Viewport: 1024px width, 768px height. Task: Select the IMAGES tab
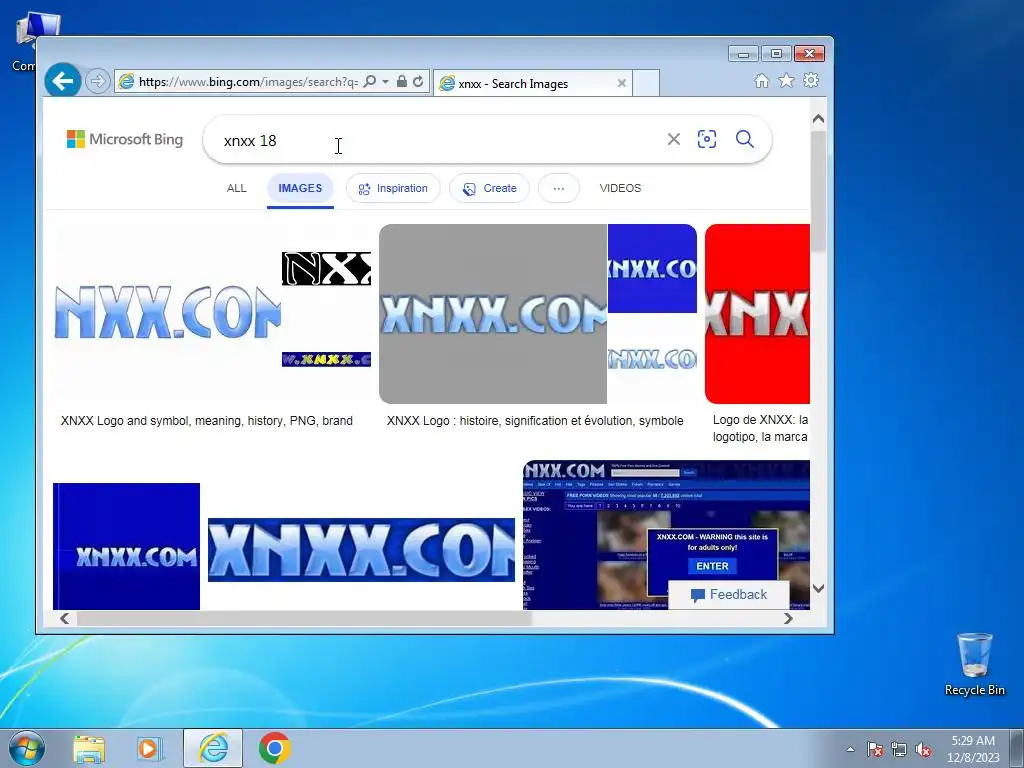[x=300, y=188]
